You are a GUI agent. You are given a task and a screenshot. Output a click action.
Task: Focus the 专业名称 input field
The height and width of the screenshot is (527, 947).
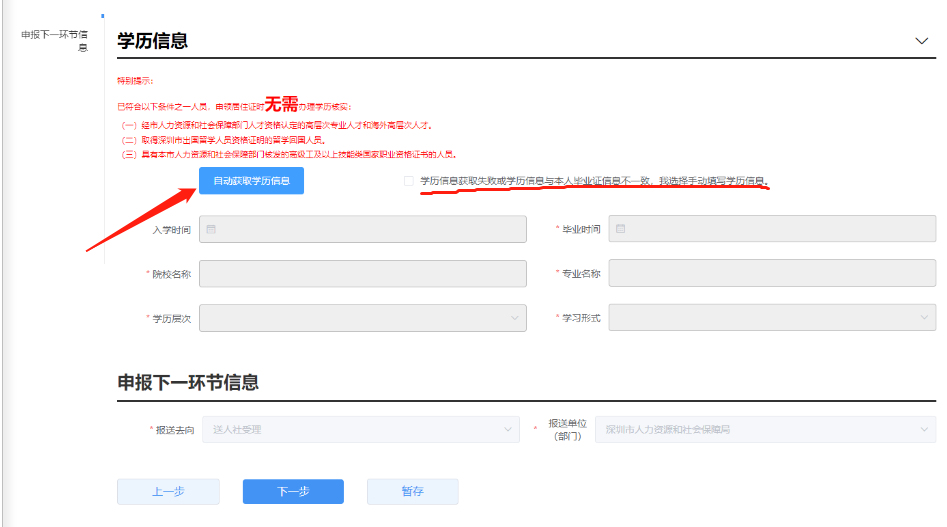(x=772, y=273)
